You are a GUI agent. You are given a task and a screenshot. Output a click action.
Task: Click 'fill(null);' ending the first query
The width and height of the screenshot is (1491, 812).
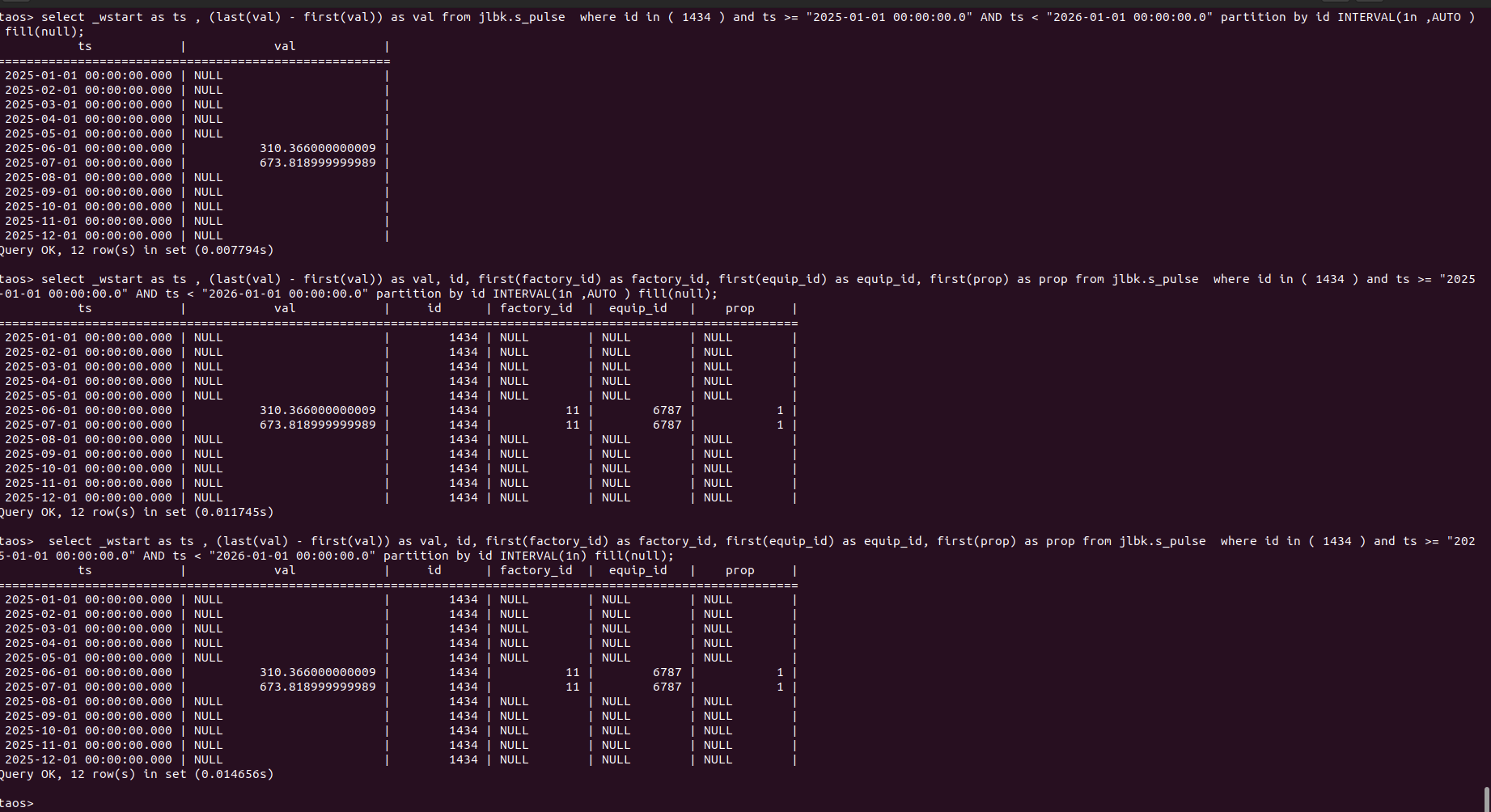click(44, 32)
